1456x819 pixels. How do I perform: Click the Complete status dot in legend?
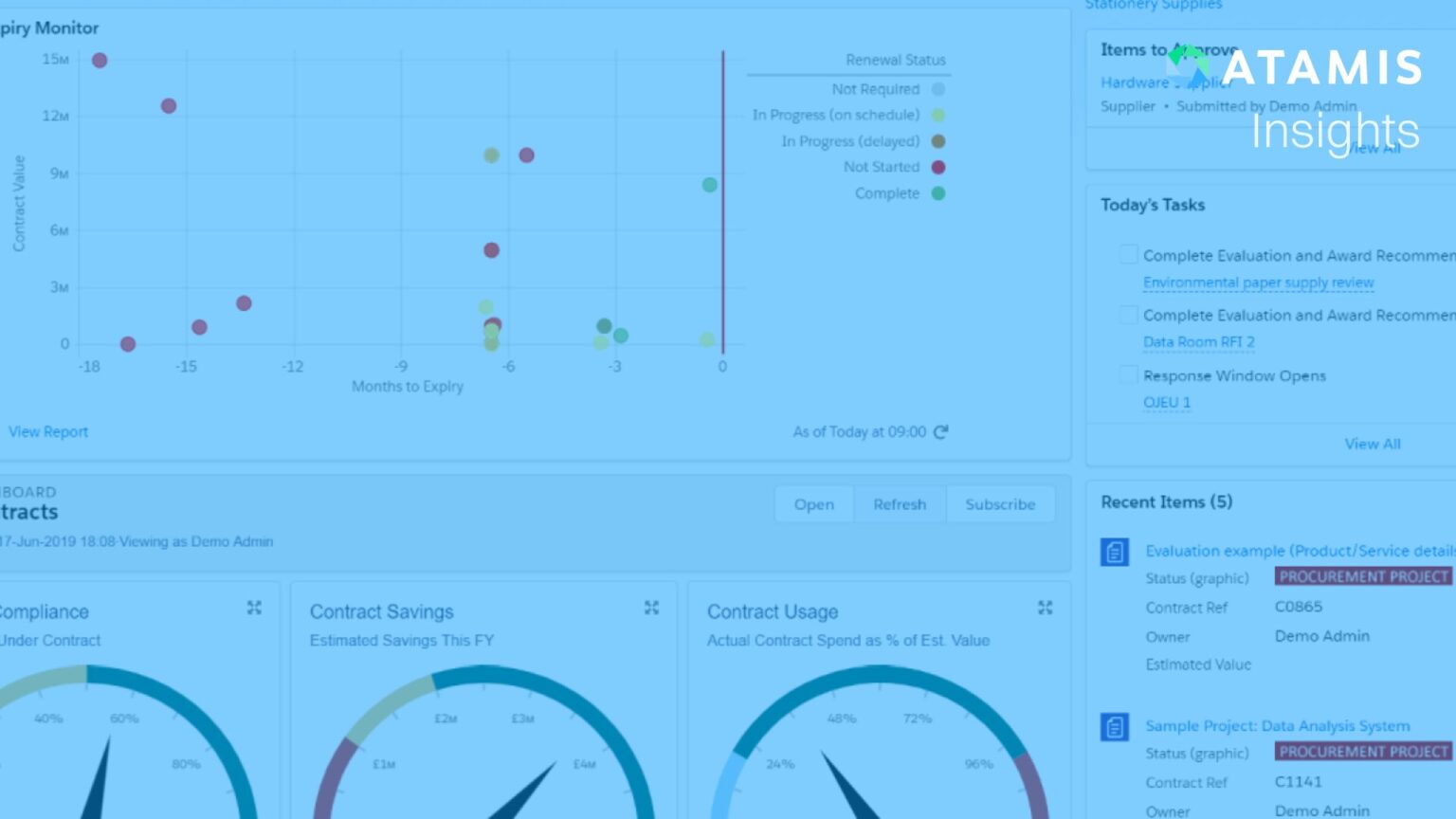pyautogui.click(x=938, y=193)
